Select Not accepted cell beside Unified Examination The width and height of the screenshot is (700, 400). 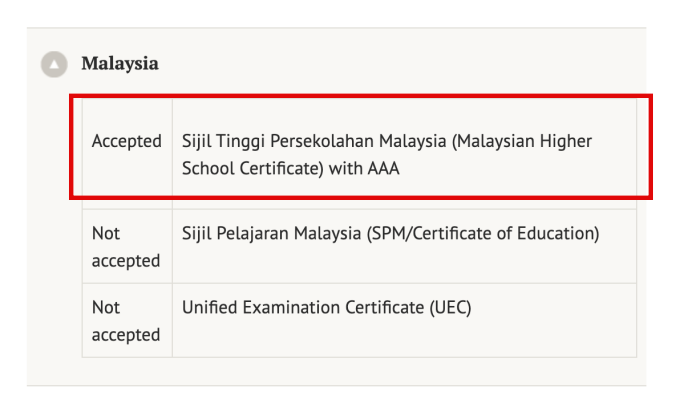[x=126, y=321]
